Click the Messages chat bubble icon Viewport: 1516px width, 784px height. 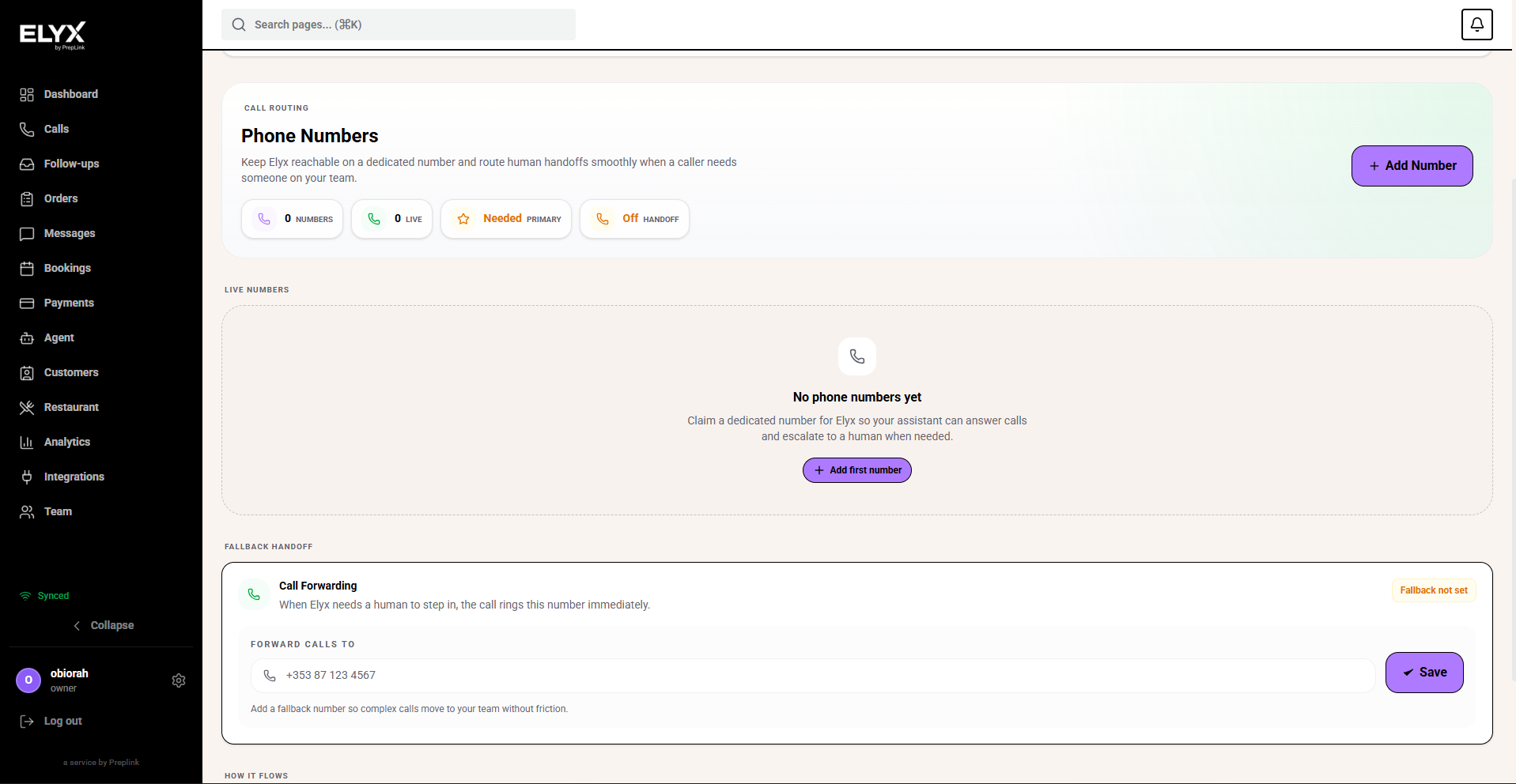coord(27,234)
